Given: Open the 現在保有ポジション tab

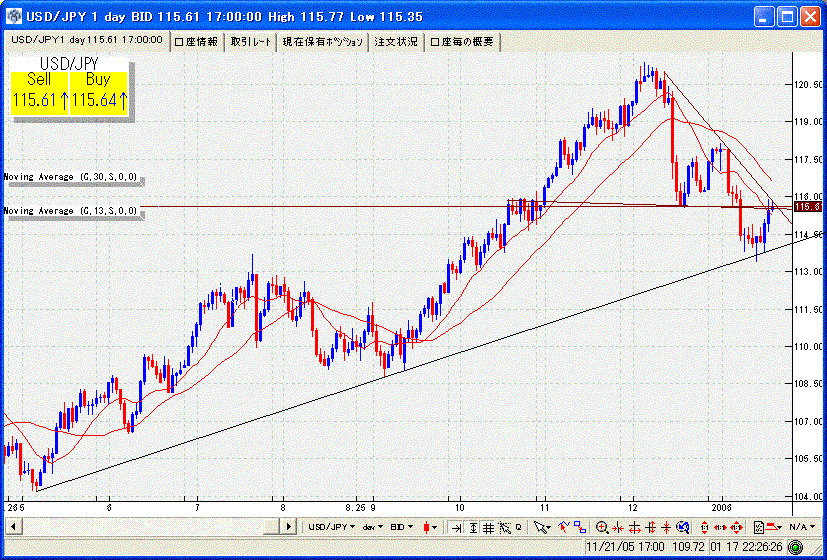Looking at the screenshot, I should coord(323,42).
